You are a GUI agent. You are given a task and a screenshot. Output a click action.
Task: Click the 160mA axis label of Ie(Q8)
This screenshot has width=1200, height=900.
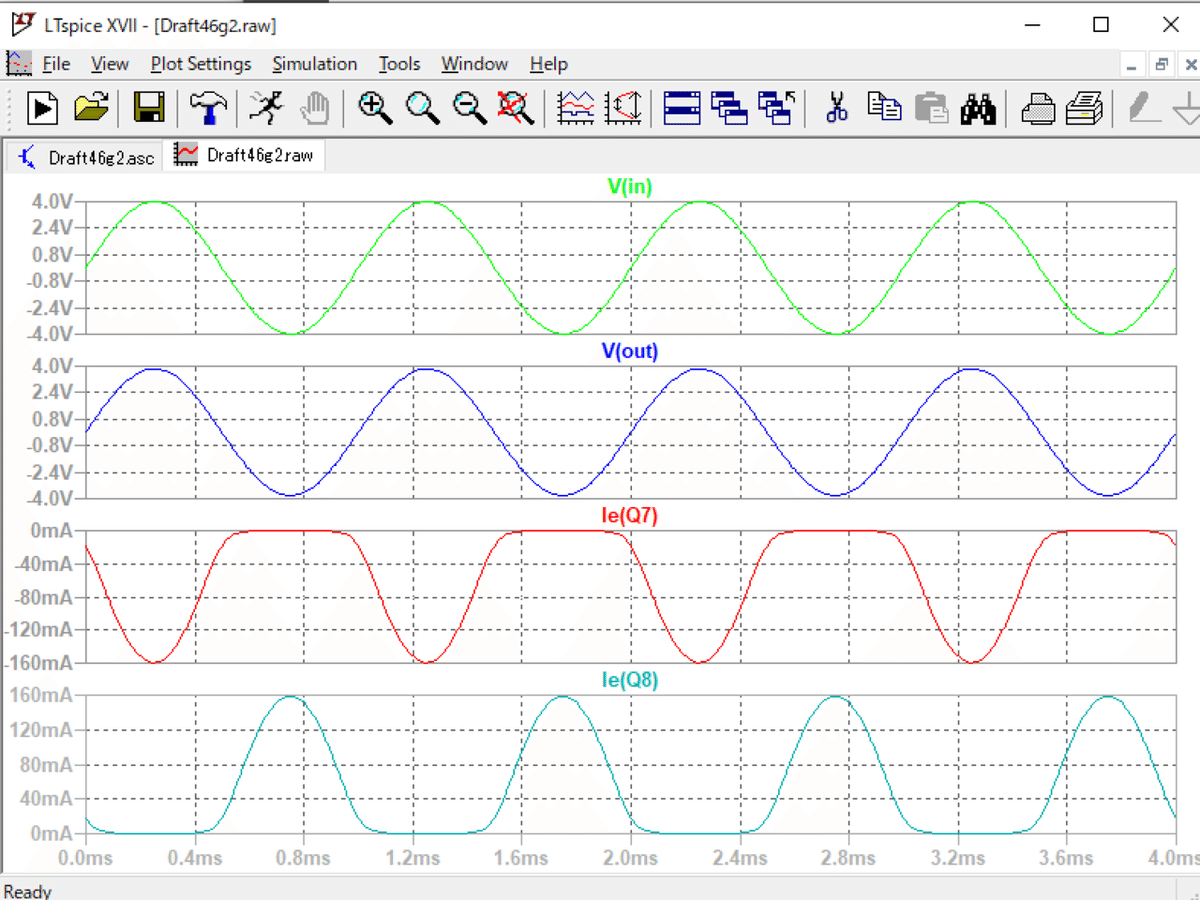pos(42,695)
